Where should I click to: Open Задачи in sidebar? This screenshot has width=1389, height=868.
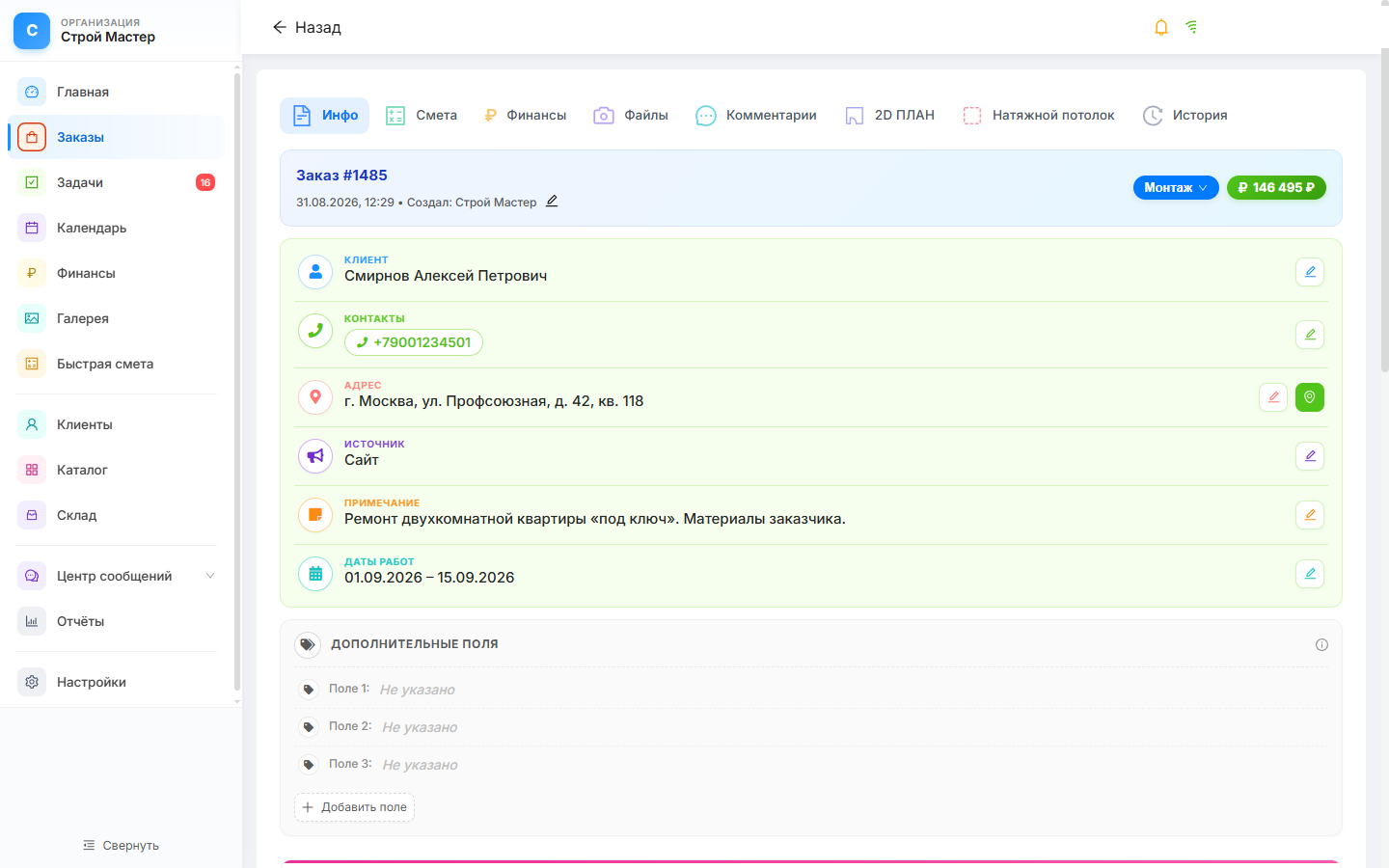tap(116, 182)
